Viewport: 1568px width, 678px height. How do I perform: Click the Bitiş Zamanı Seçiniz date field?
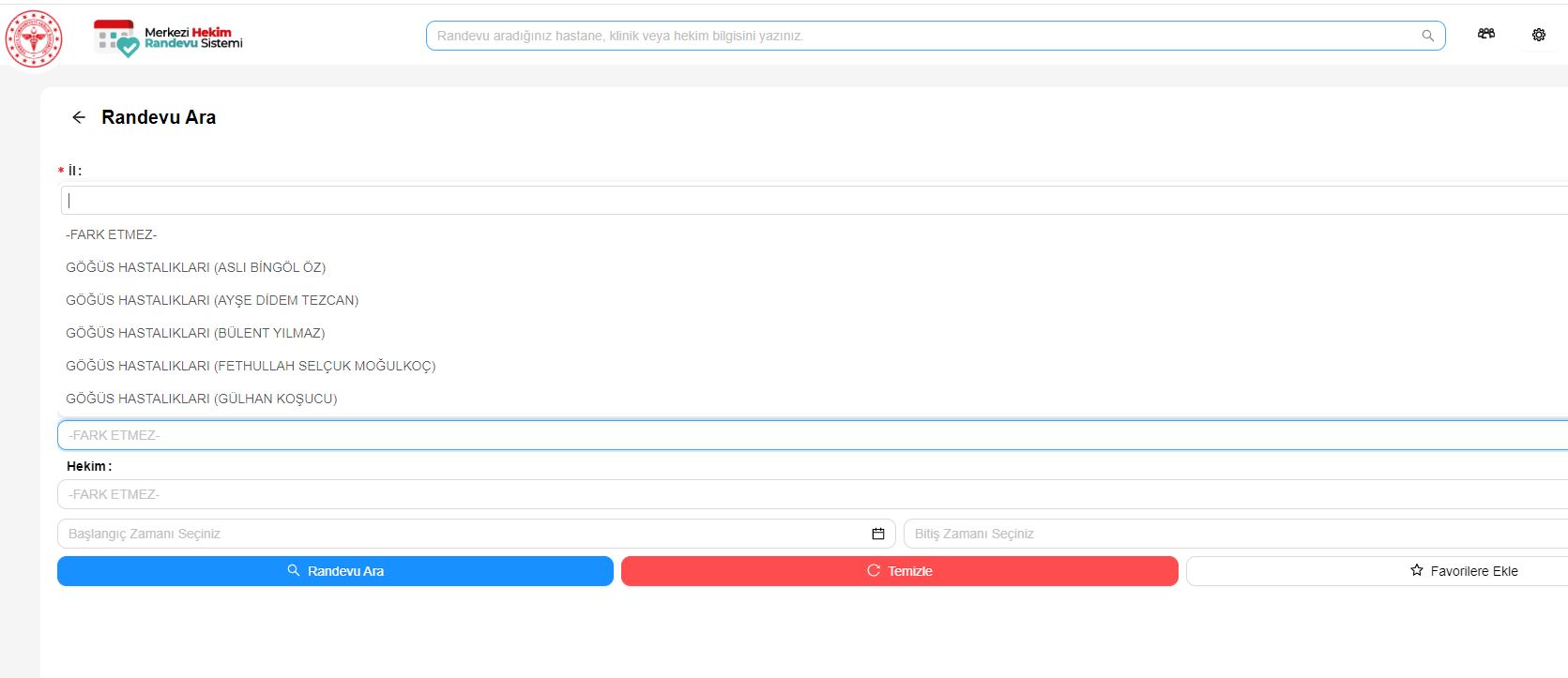point(1229,534)
